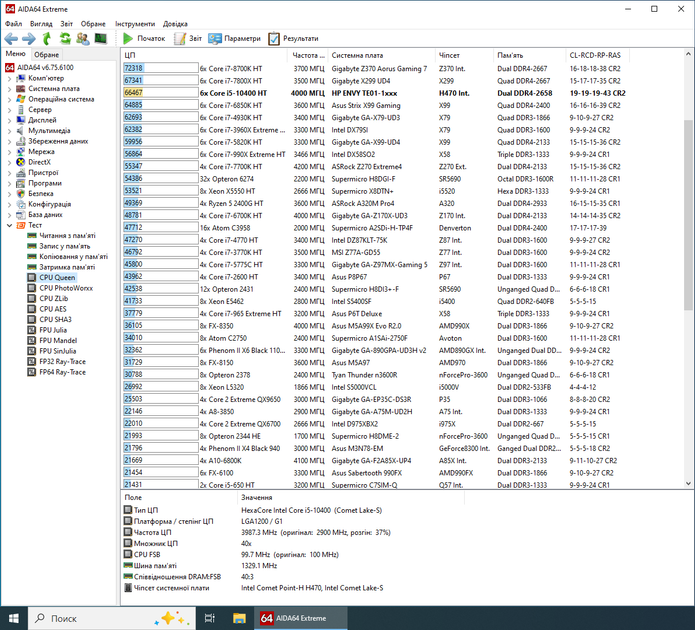Click the green monitor toolbar icon
Viewport: 695px width, 630px height.
click(101, 39)
